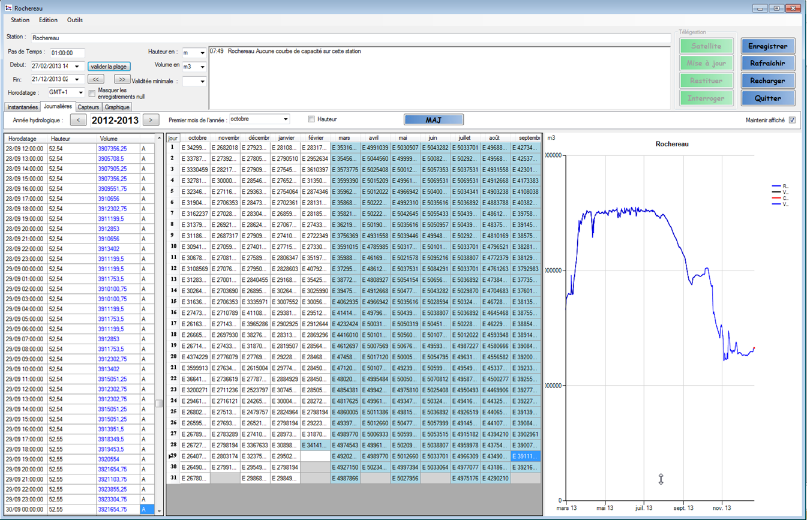Click the mars column header
The height and width of the screenshot is (520, 807).
coord(345,138)
